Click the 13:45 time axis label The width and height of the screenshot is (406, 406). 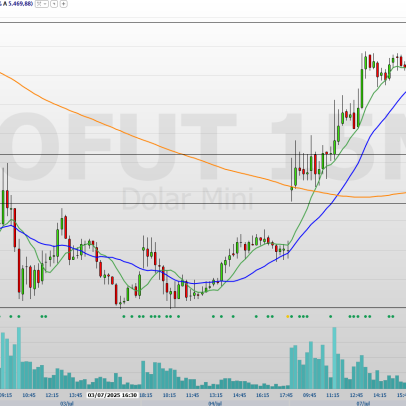[76, 395]
